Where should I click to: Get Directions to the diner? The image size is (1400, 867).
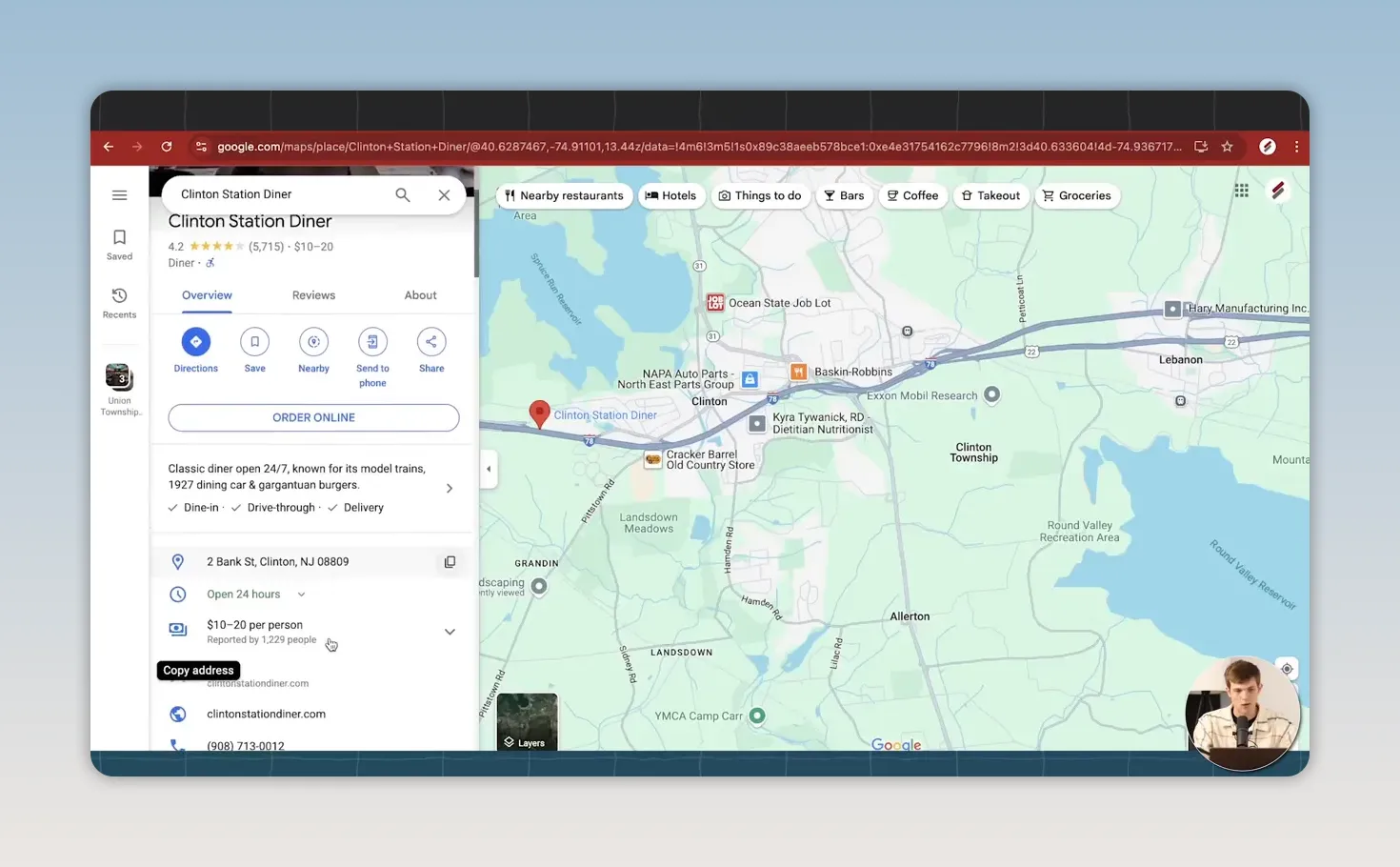195,350
